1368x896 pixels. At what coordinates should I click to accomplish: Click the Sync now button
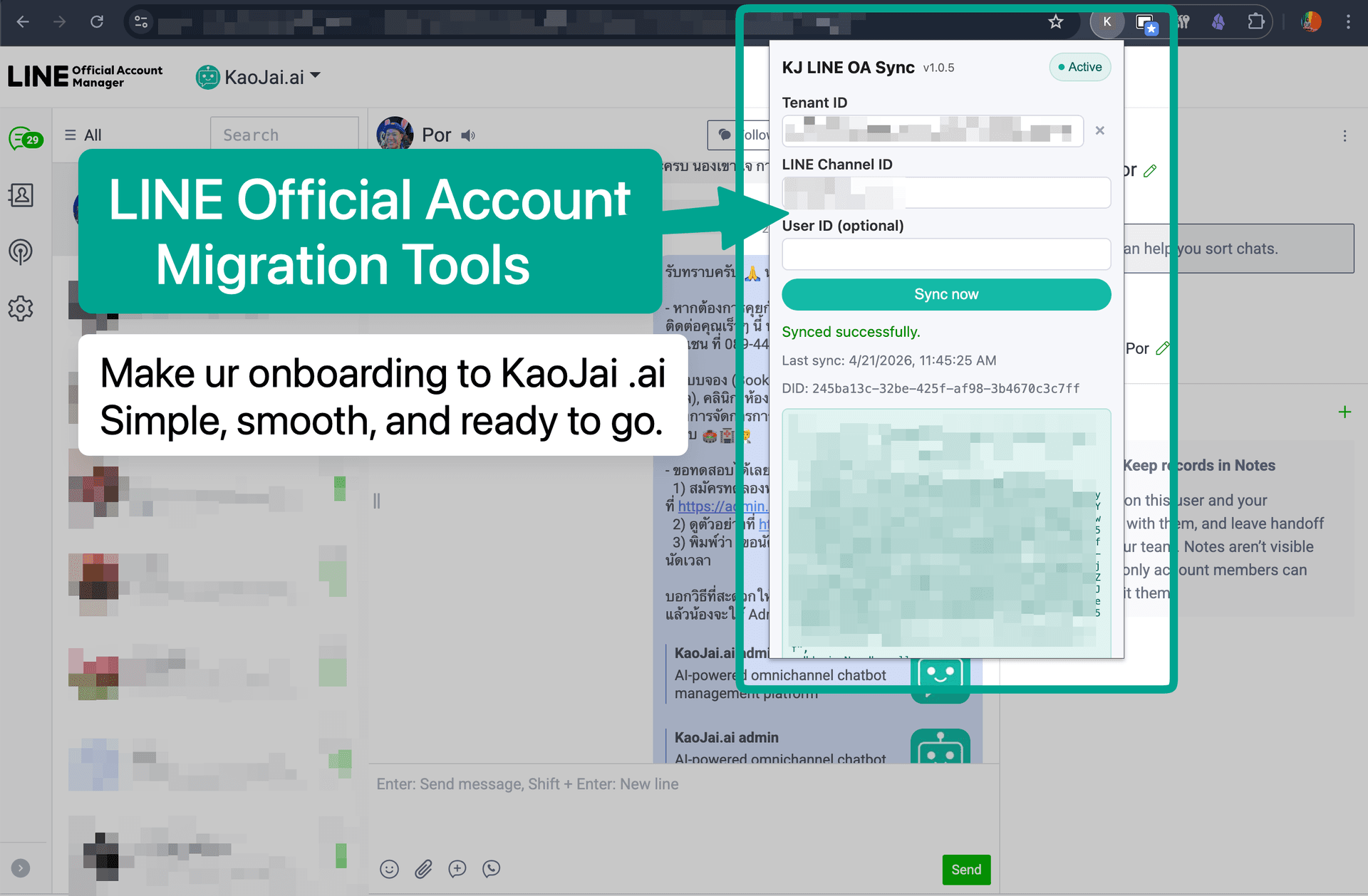(x=946, y=294)
